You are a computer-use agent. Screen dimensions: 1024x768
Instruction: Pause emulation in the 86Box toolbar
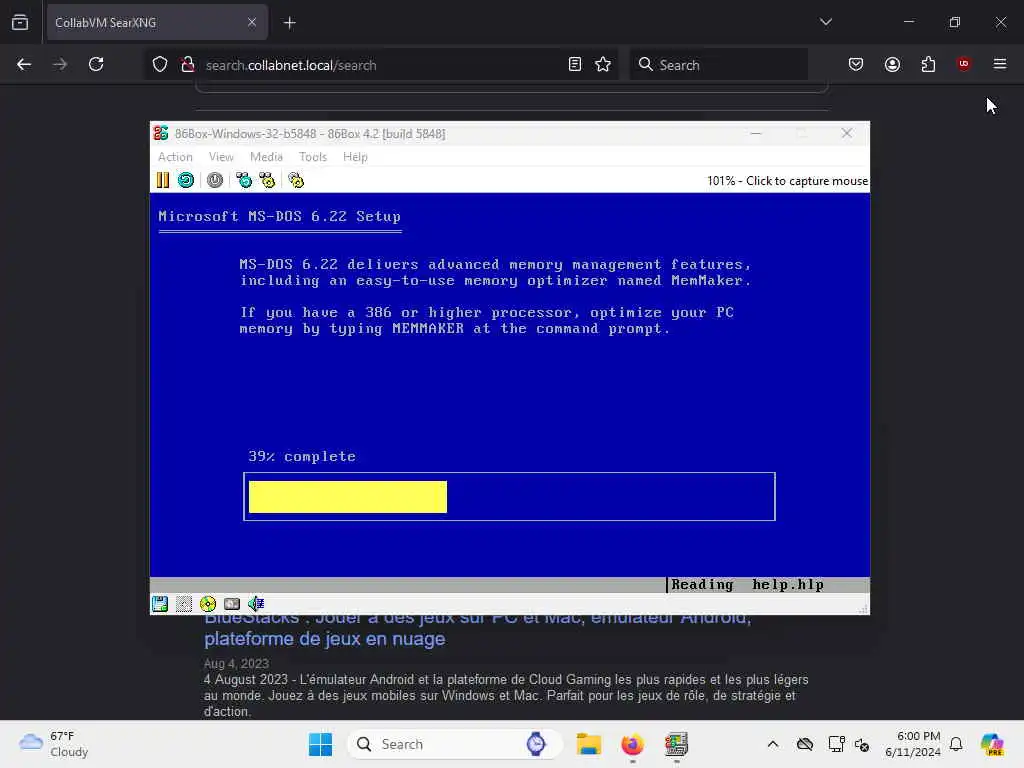point(163,180)
